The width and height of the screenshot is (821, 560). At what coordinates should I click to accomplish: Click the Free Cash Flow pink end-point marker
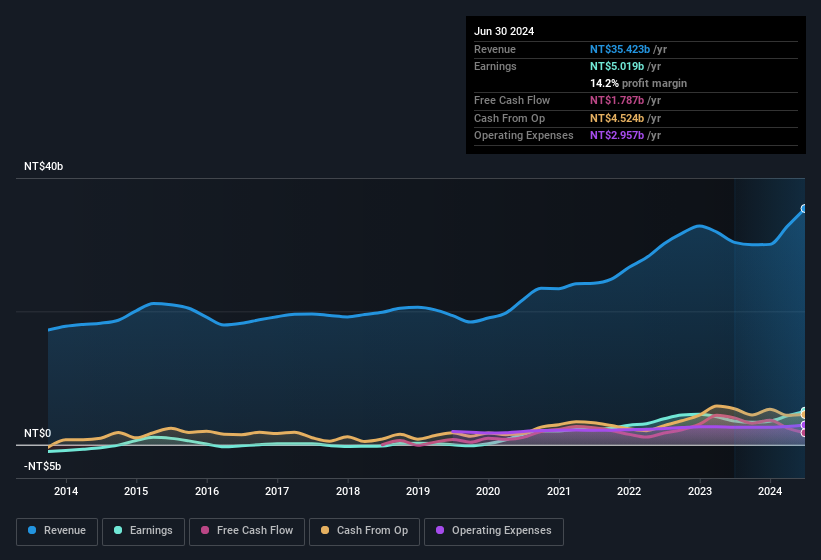[x=804, y=433]
